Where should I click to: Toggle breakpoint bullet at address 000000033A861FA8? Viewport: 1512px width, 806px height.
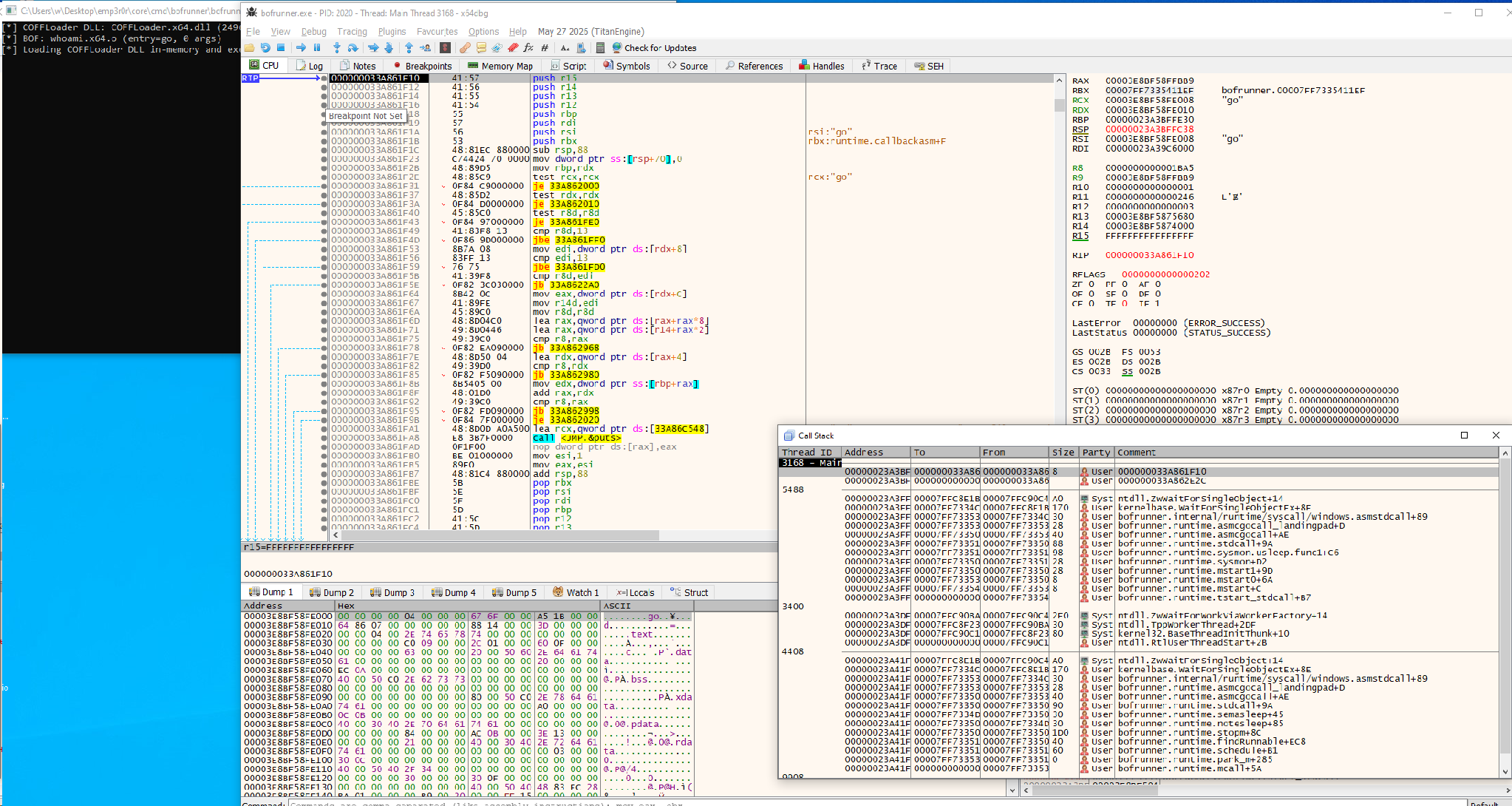pos(324,438)
